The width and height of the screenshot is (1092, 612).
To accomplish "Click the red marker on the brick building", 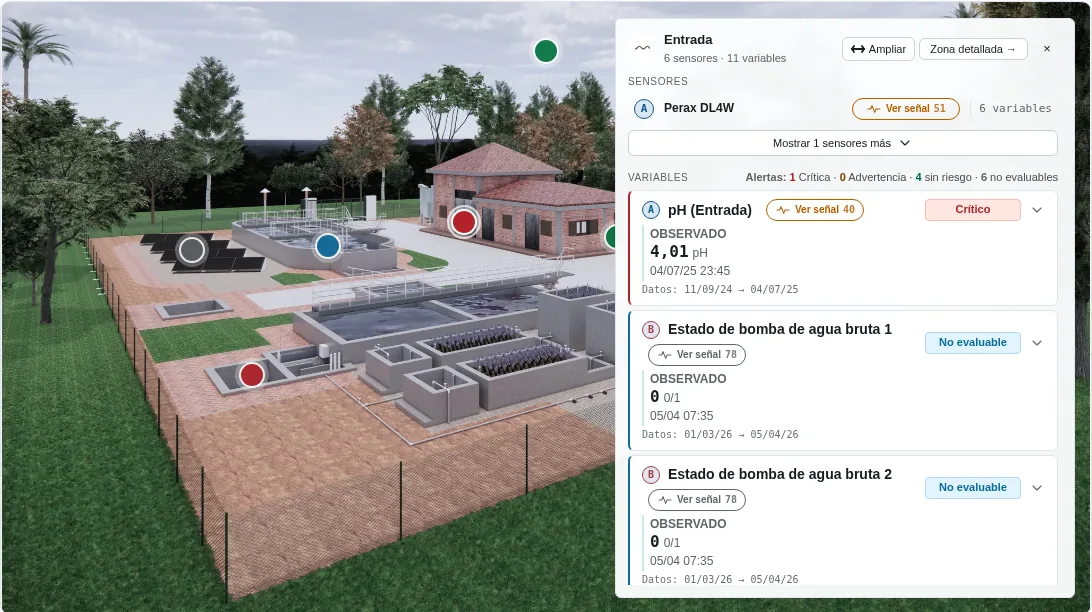I will (x=464, y=222).
